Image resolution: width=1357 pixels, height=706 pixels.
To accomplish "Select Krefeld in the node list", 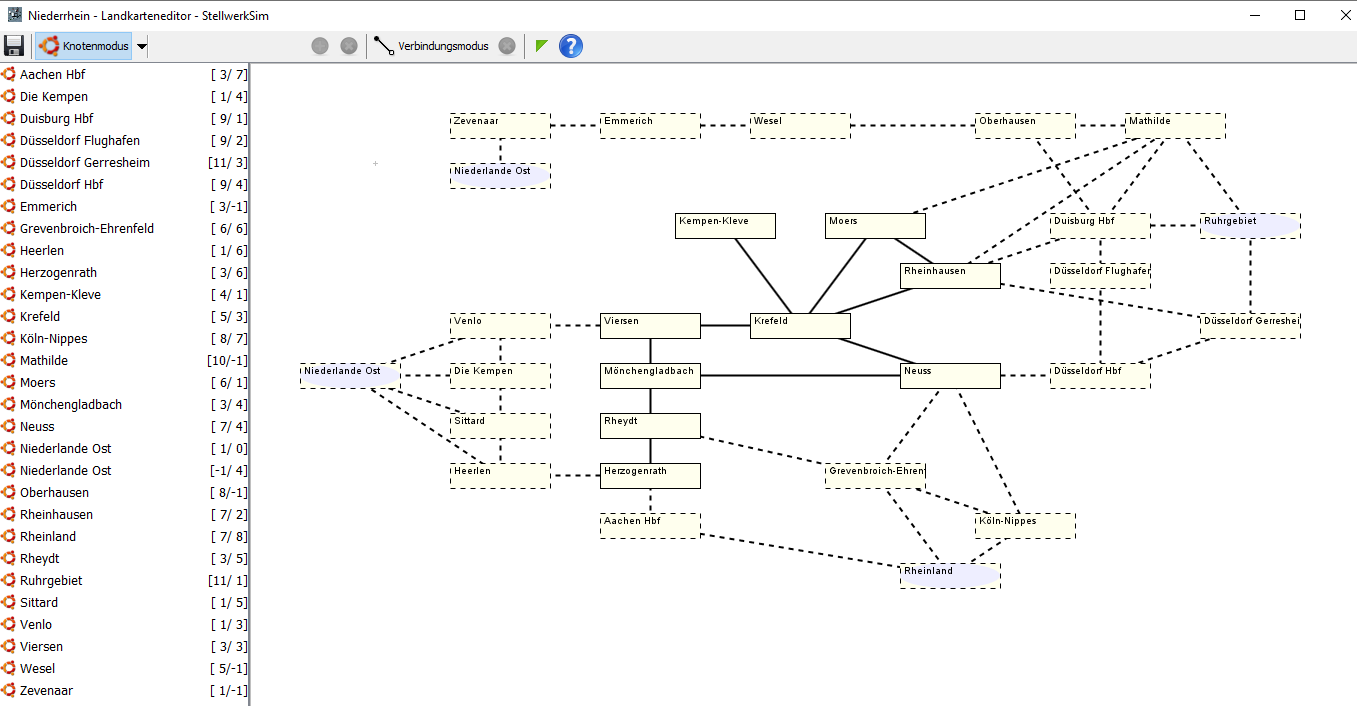I will 40,317.
